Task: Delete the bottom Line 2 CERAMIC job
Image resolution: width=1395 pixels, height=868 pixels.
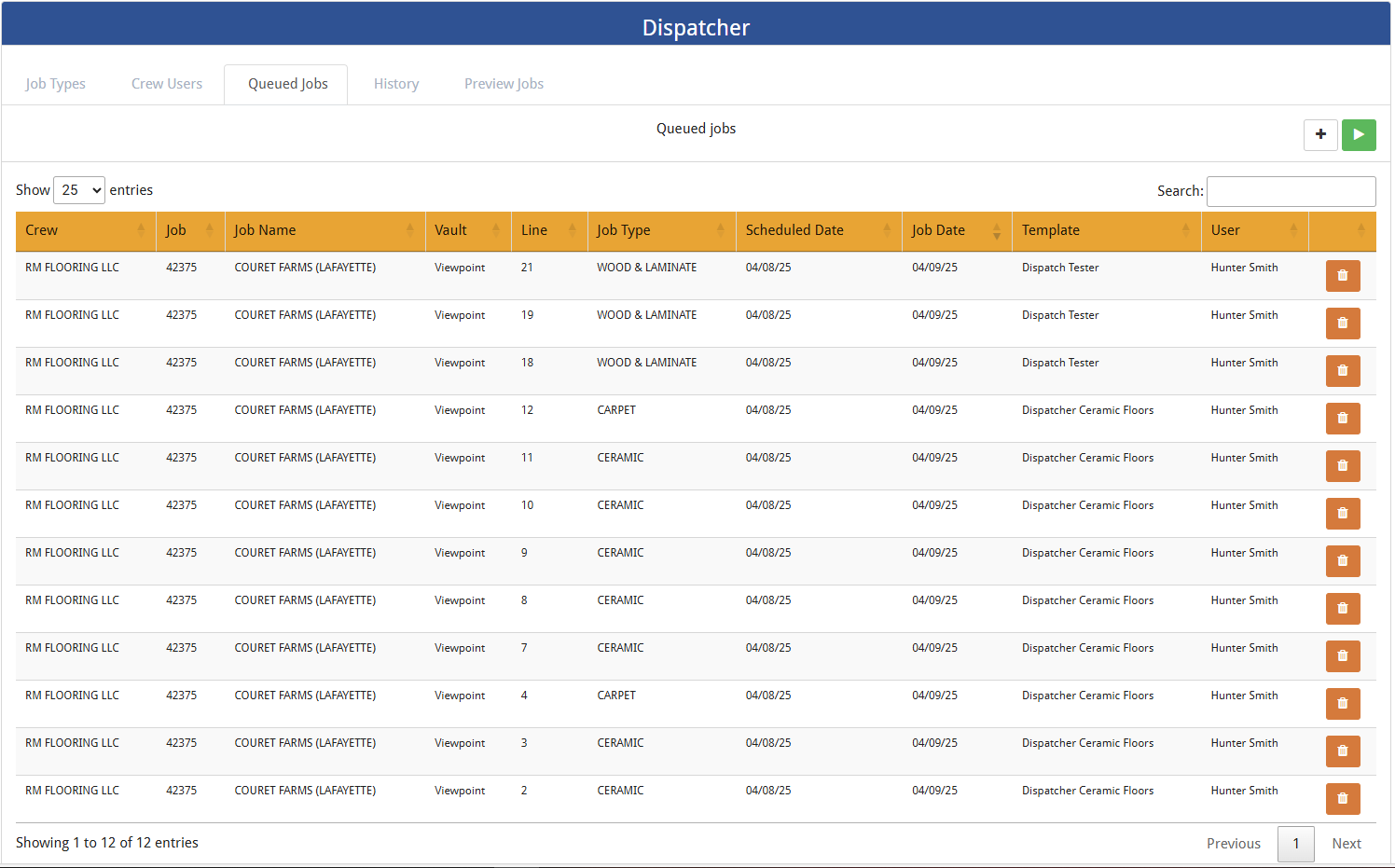Action: pyautogui.click(x=1343, y=798)
